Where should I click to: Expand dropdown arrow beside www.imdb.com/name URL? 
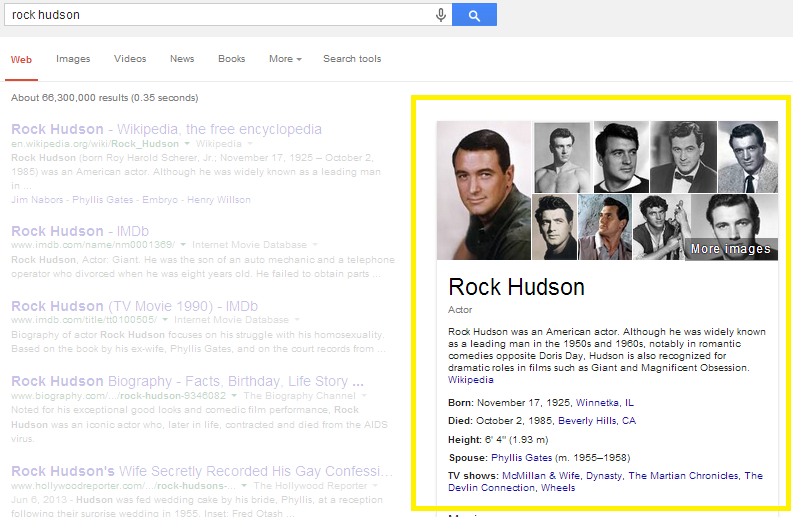coord(182,245)
